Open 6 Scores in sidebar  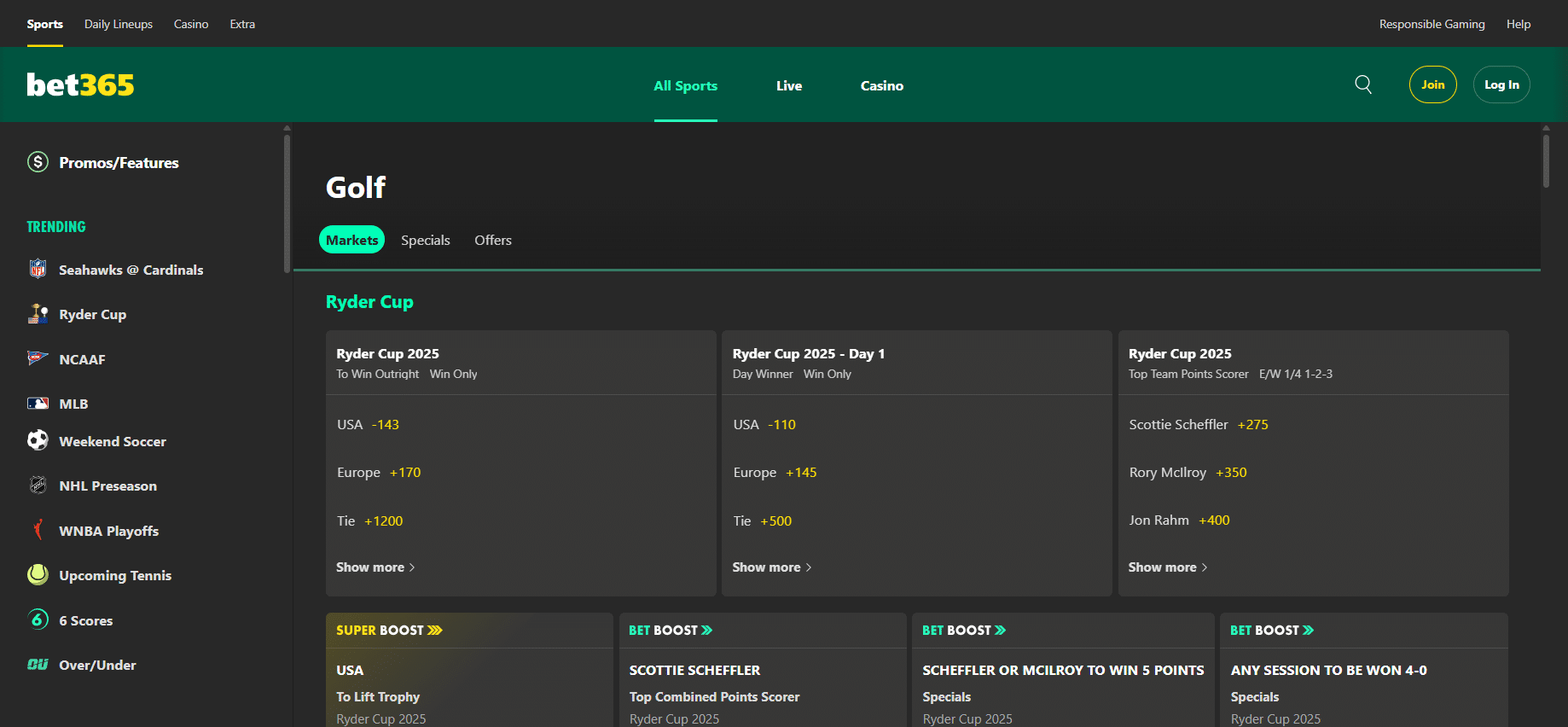click(86, 620)
